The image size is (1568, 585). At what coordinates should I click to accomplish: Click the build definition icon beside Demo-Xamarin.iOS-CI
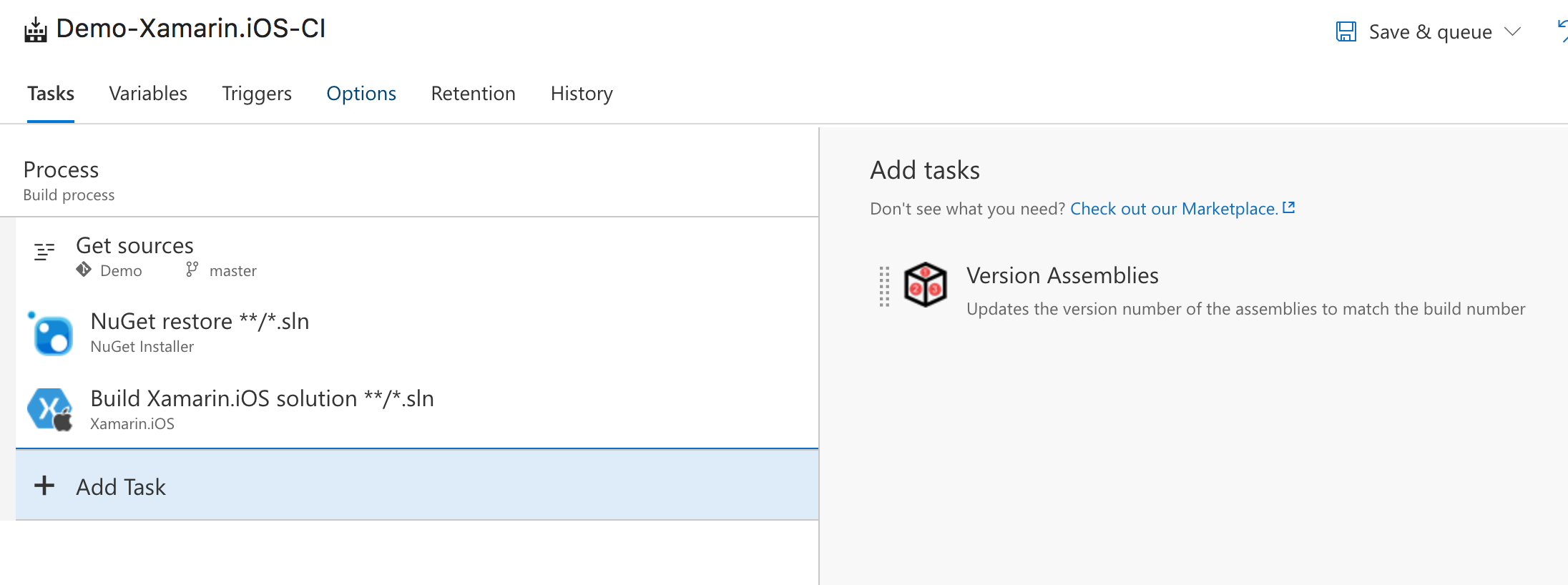coord(35,31)
